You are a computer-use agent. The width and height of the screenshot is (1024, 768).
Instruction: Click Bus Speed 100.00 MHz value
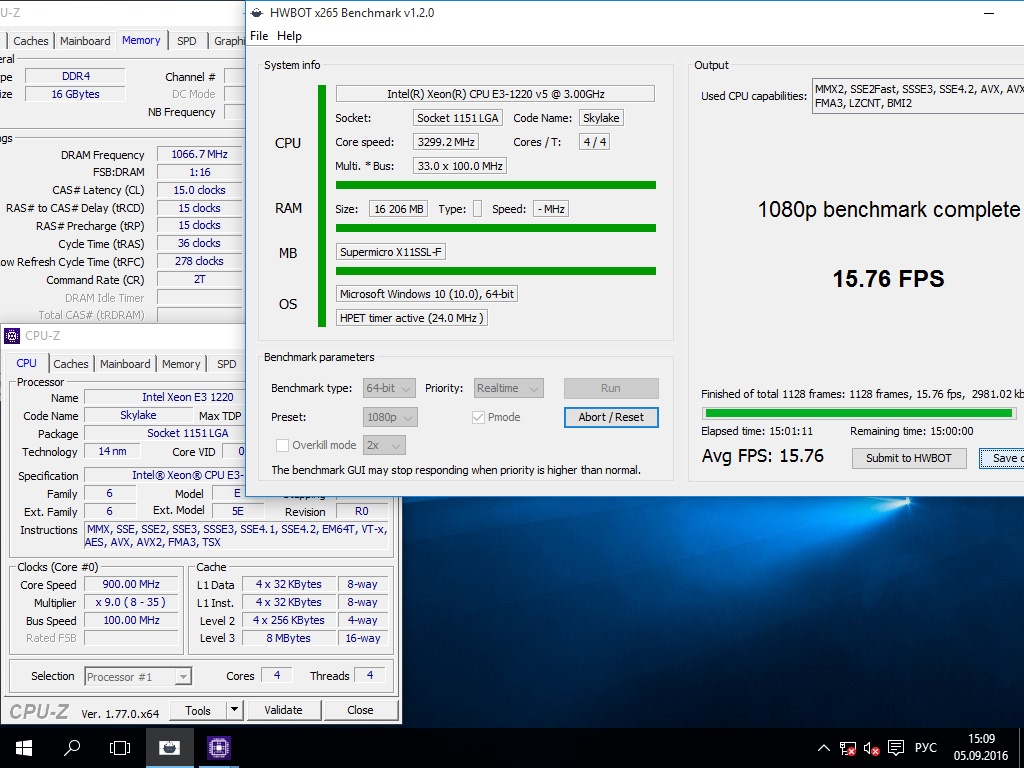coord(131,620)
